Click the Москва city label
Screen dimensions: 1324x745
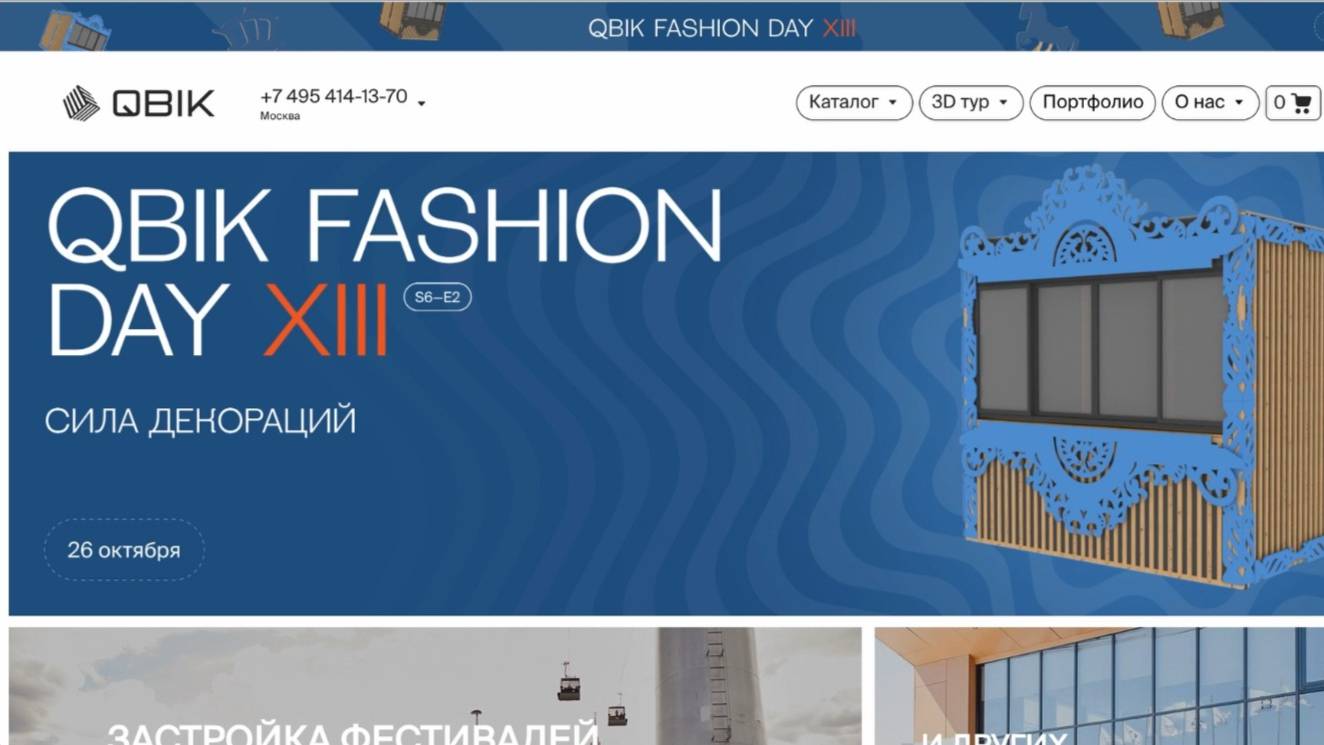280,116
